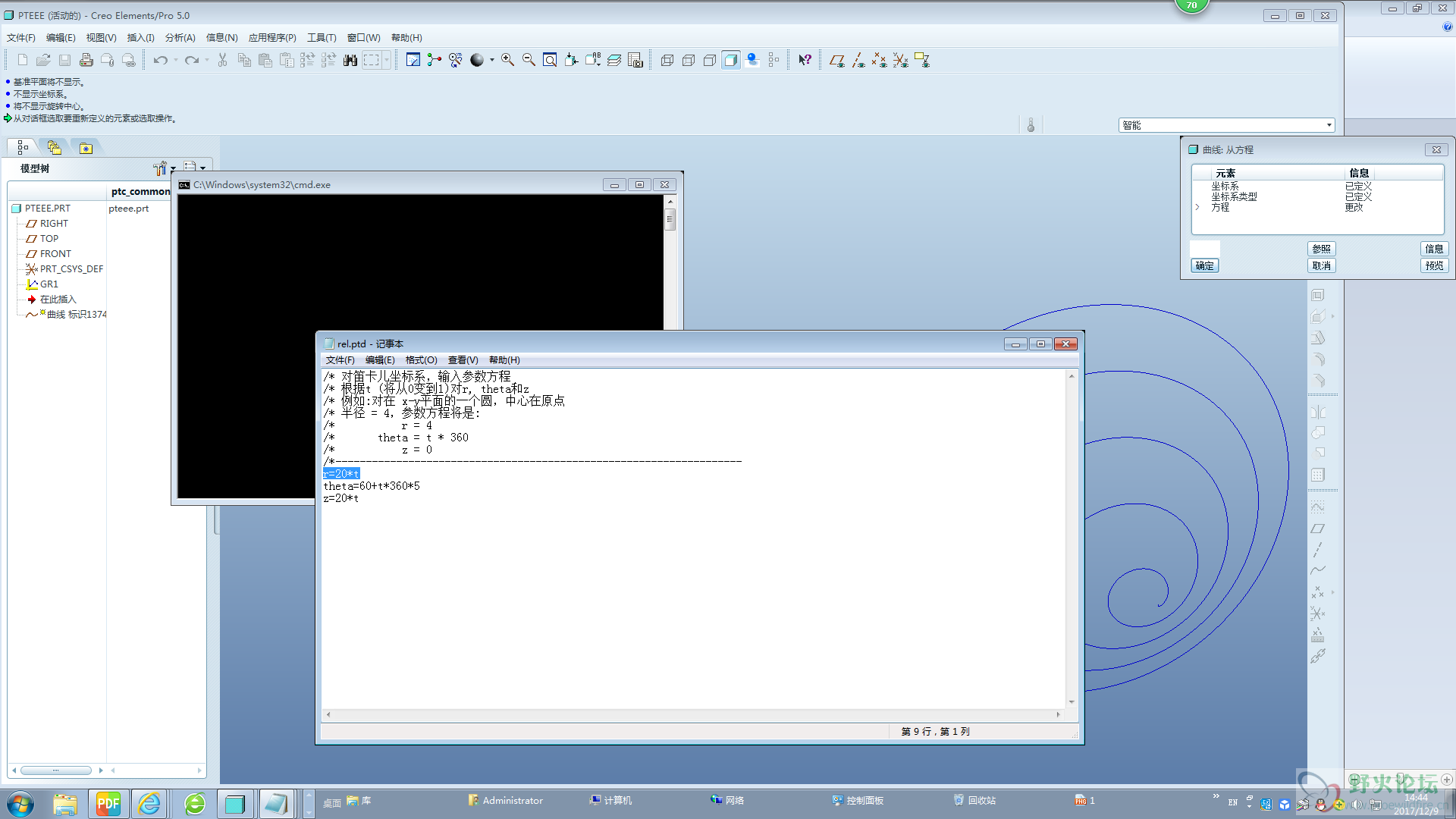Open the appearance sphere dropdown arrow

[492, 60]
